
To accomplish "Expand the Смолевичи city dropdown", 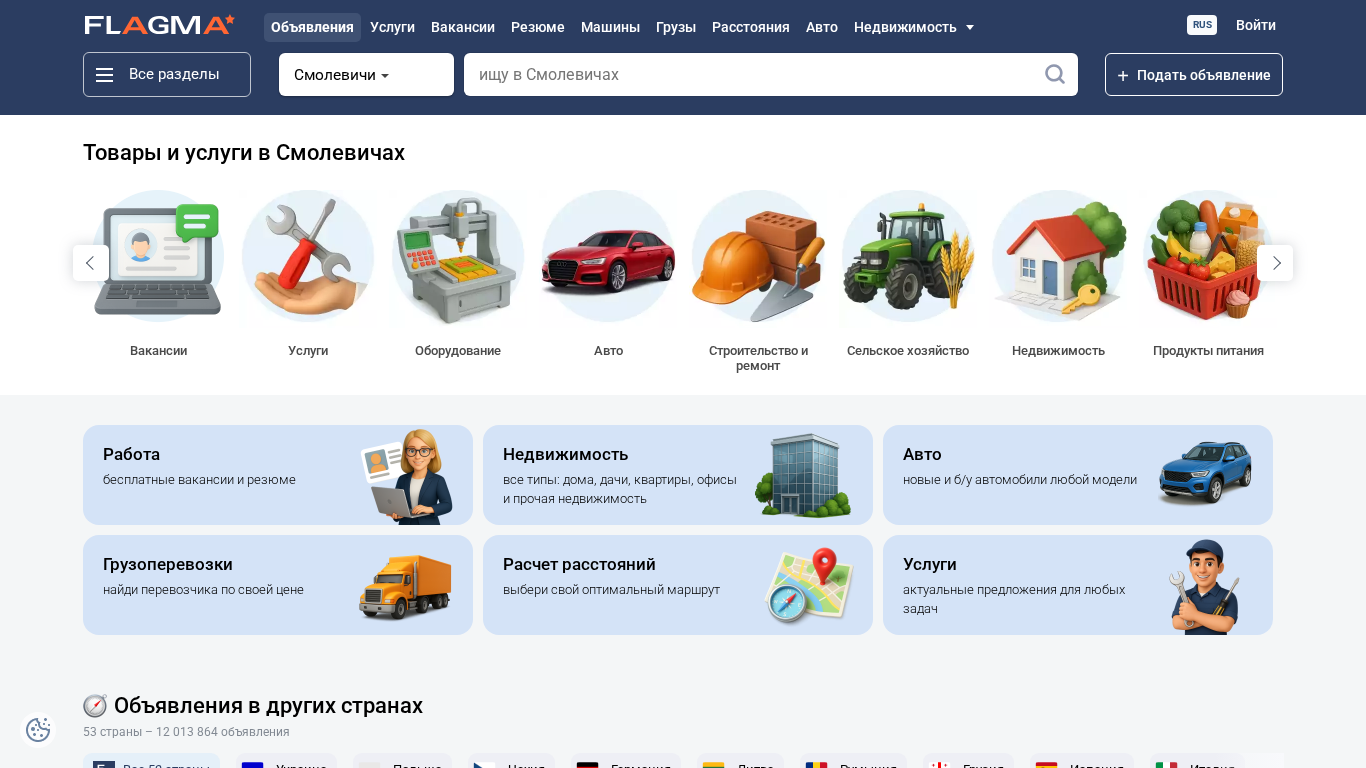I will click(366, 75).
